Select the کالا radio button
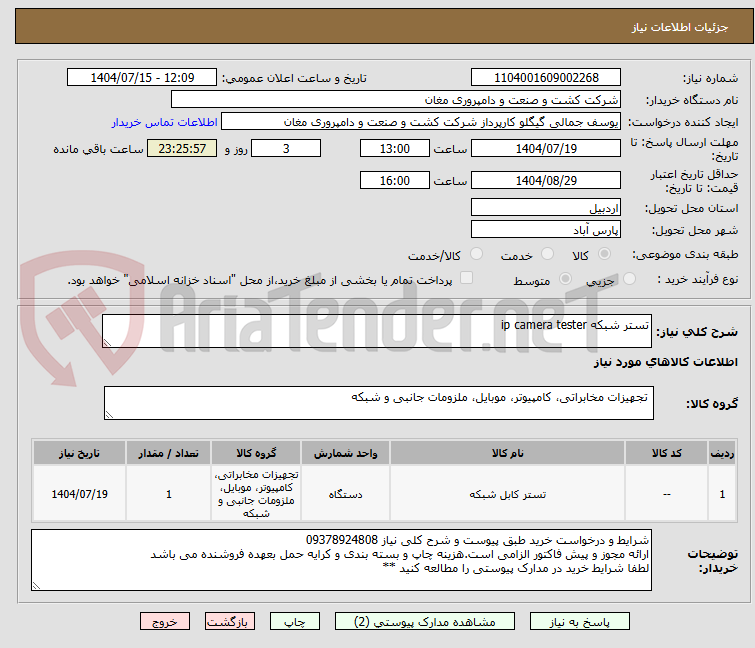The image size is (755, 648). point(604,254)
